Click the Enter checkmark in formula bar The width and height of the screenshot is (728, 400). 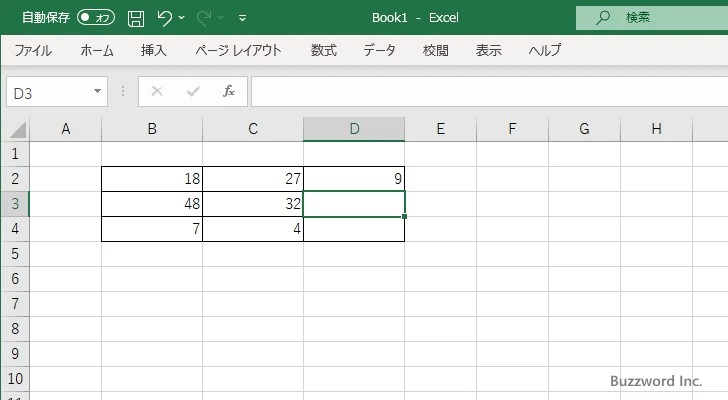(193, 91)
